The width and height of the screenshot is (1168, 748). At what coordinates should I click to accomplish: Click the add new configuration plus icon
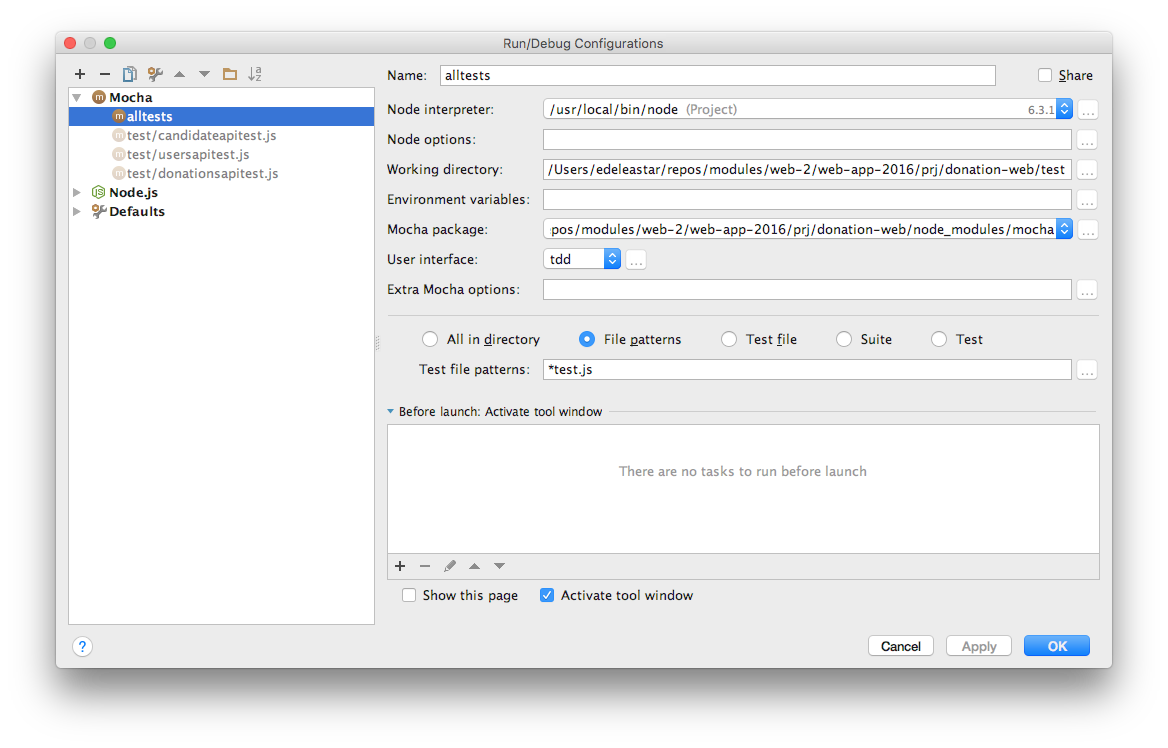pos(80,74)
